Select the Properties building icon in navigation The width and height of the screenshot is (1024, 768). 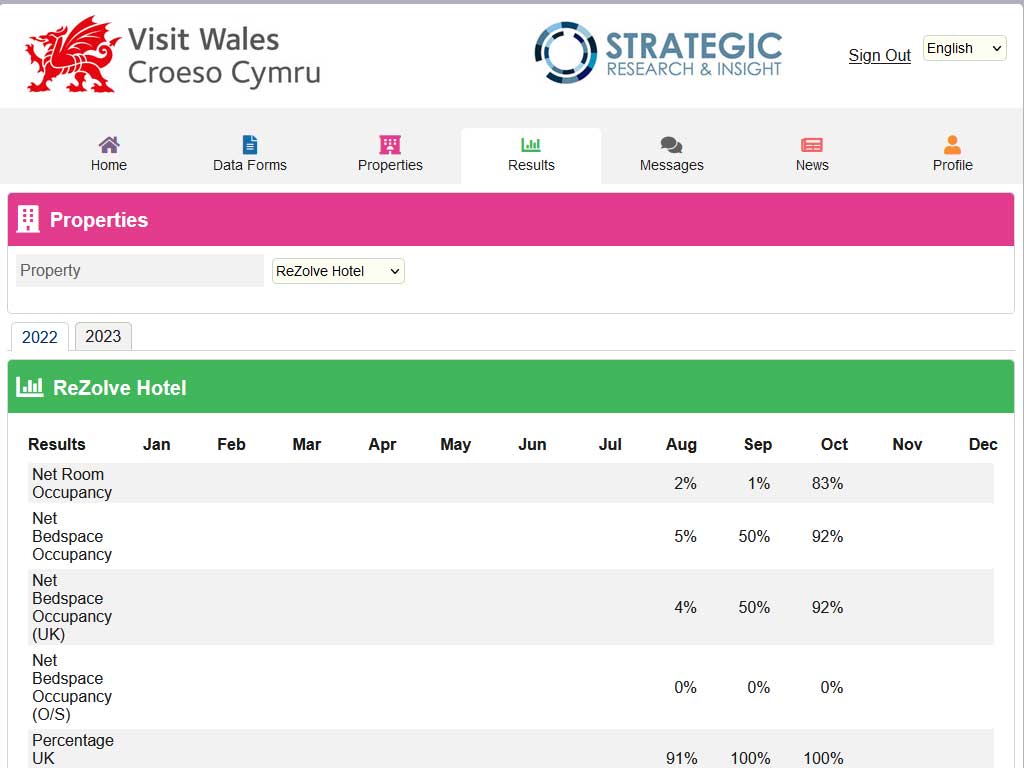(x=390, y=145)
